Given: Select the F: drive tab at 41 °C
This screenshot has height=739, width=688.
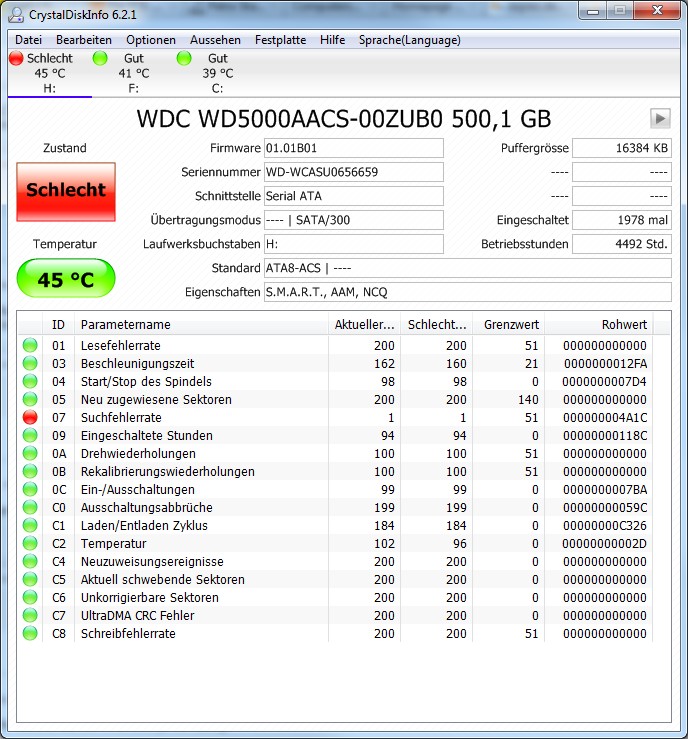Looking at the screenshot, I should coord(133,73).
